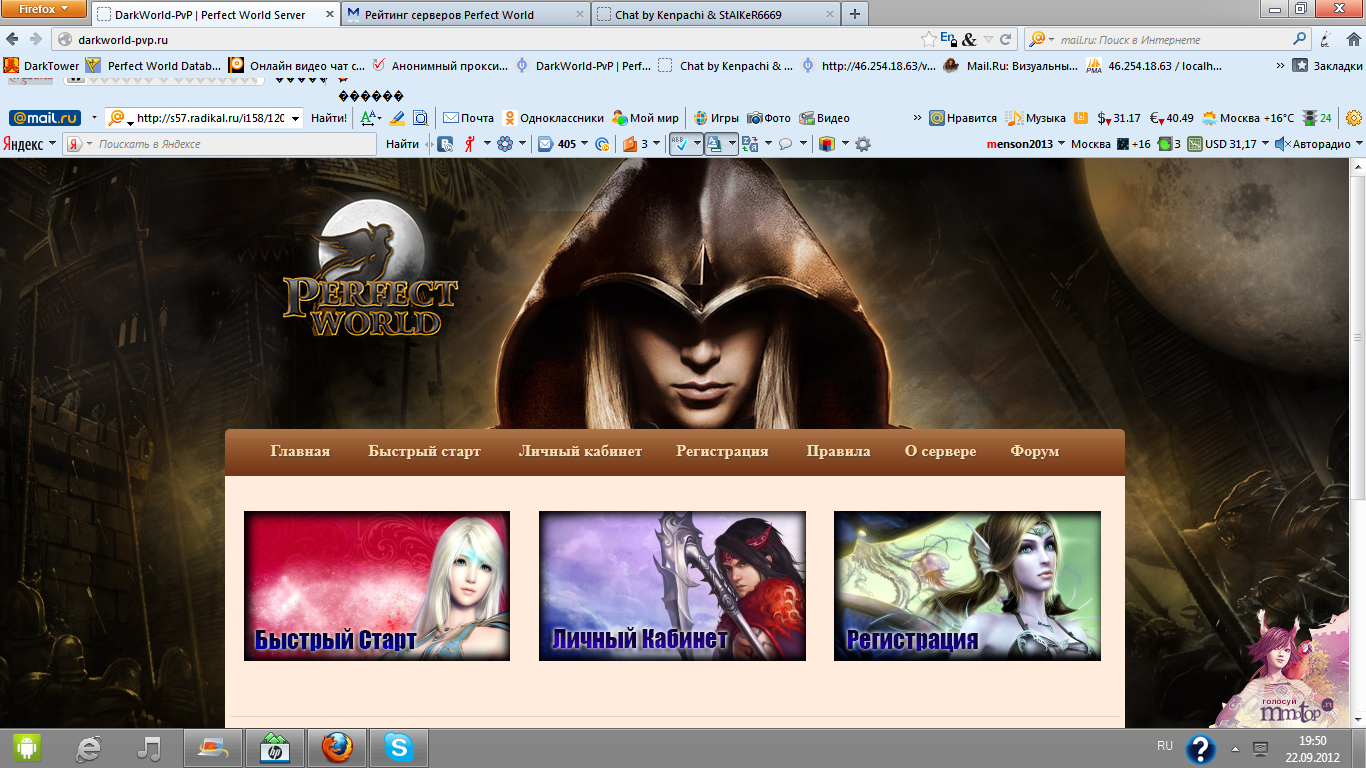Open Регистрация in the site navigation bar
1366x768 pixels.
722,451
